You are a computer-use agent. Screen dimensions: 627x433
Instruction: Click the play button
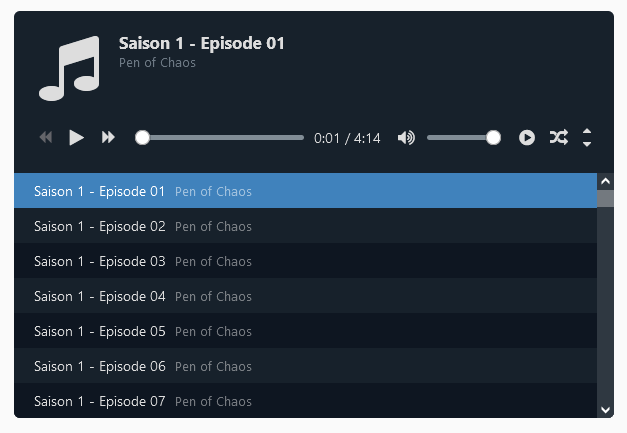pos(76,138)
